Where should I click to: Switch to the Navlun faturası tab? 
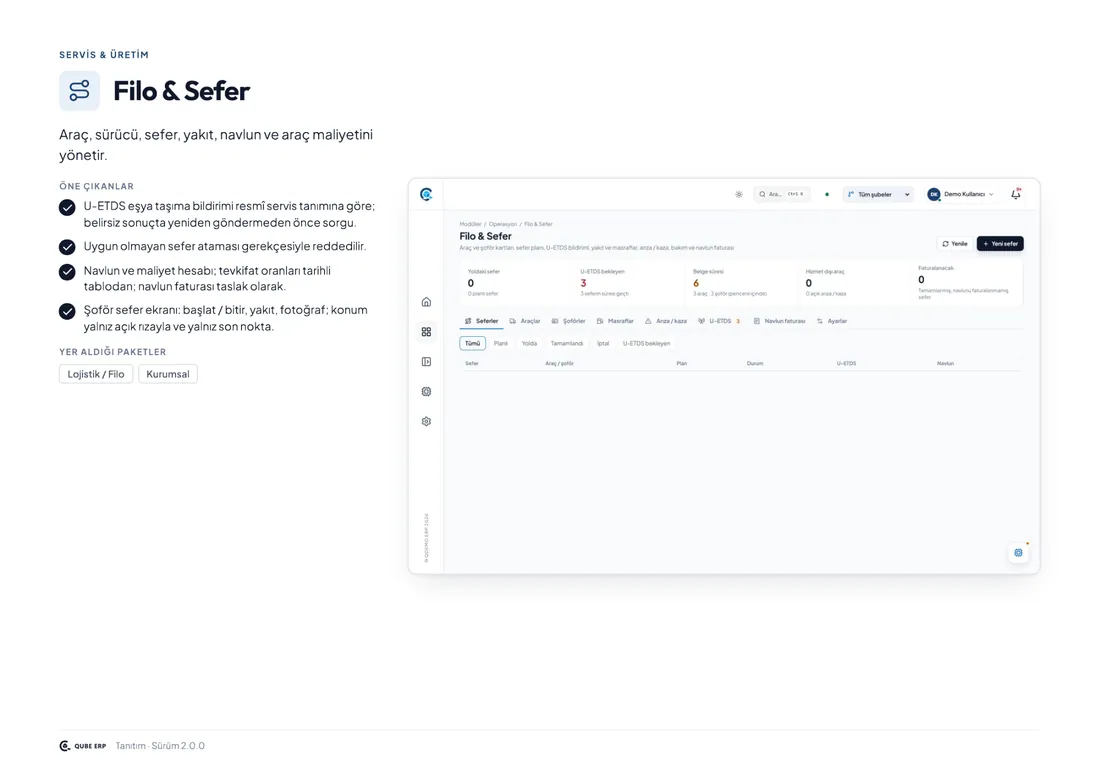[x=779, y=321]
